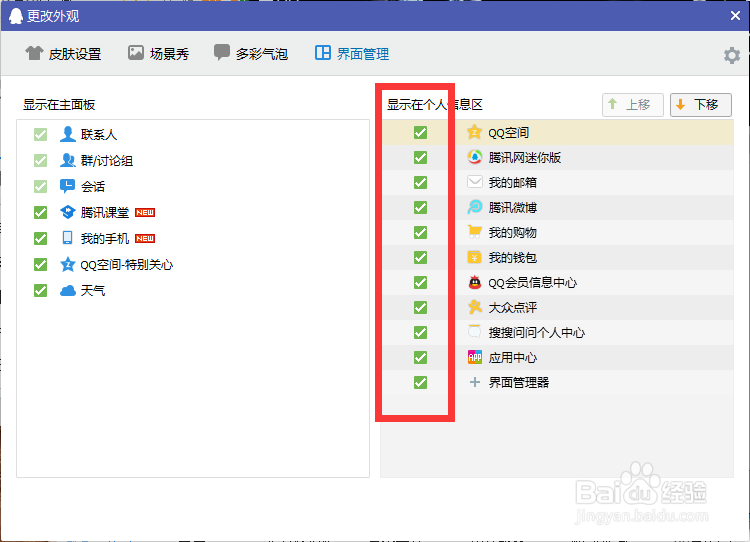Click the 我的手机 phone icon
The image size is (750, 542).
coord(67,238)
